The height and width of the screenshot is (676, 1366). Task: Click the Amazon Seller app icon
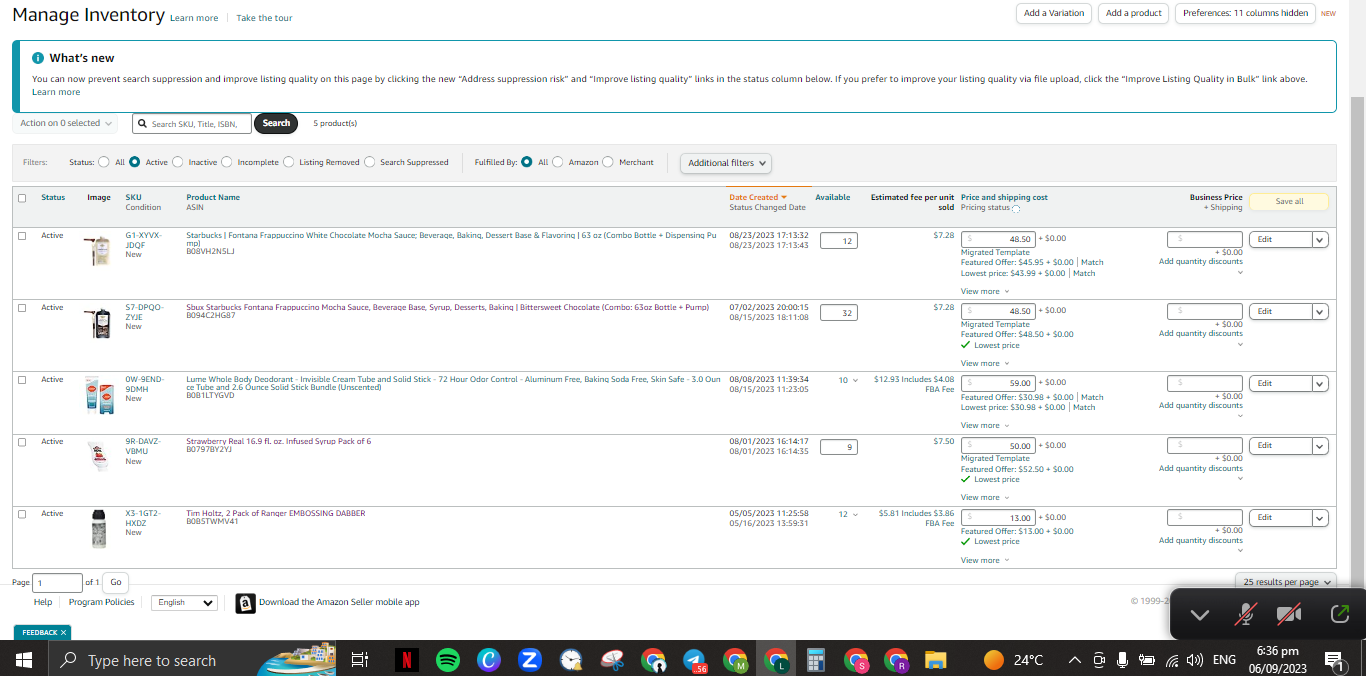246,603
